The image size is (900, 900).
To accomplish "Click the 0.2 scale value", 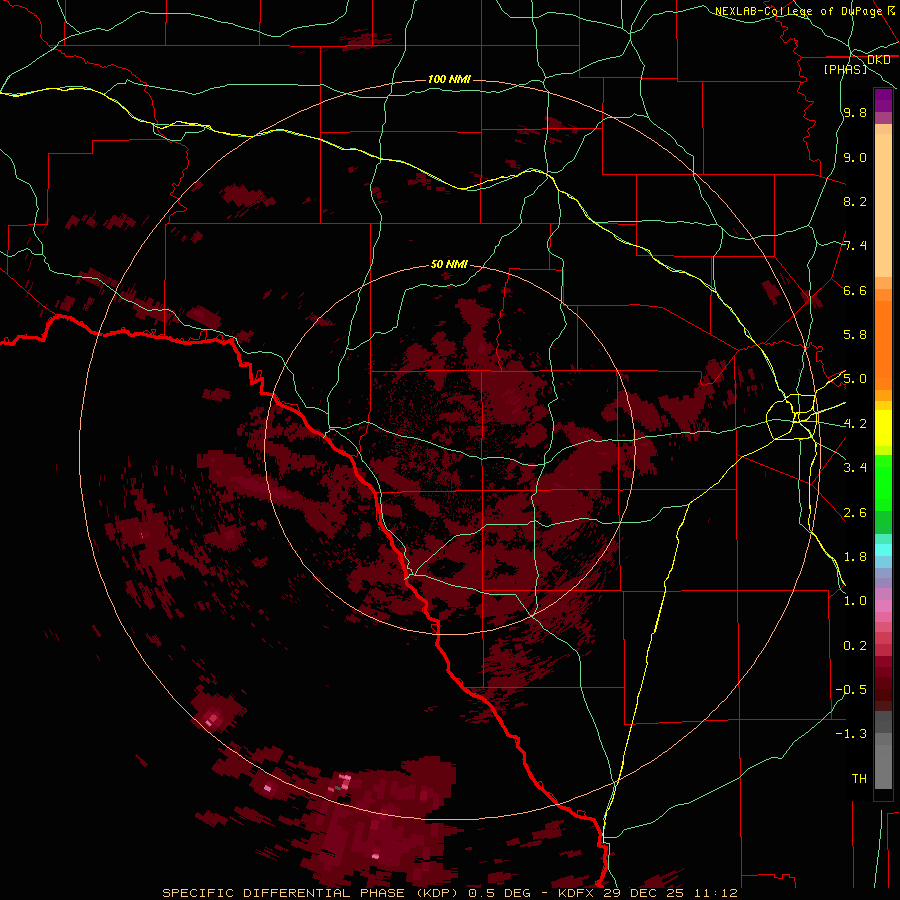I will point(855,646).
